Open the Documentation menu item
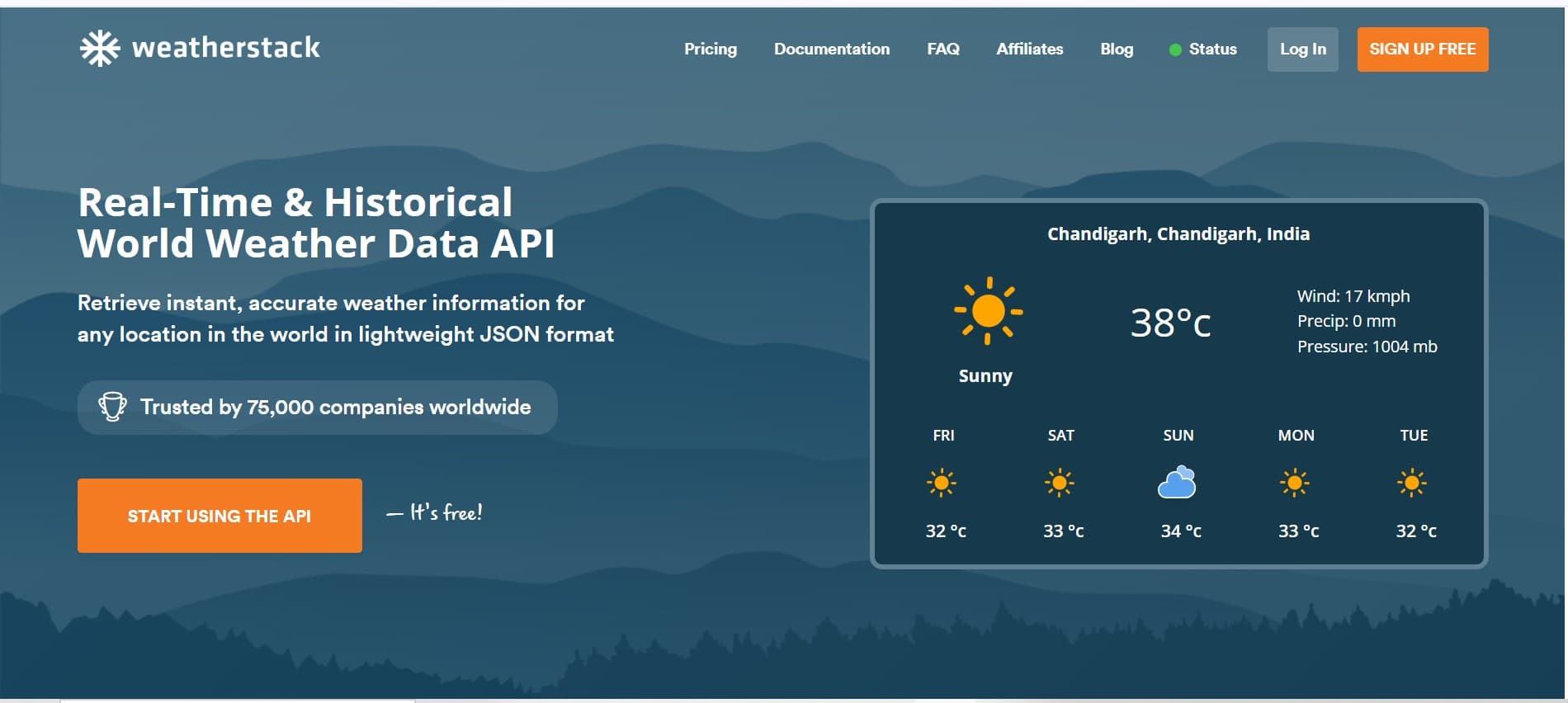Screen dimensions: 1568x703 [x=832, y=50]
